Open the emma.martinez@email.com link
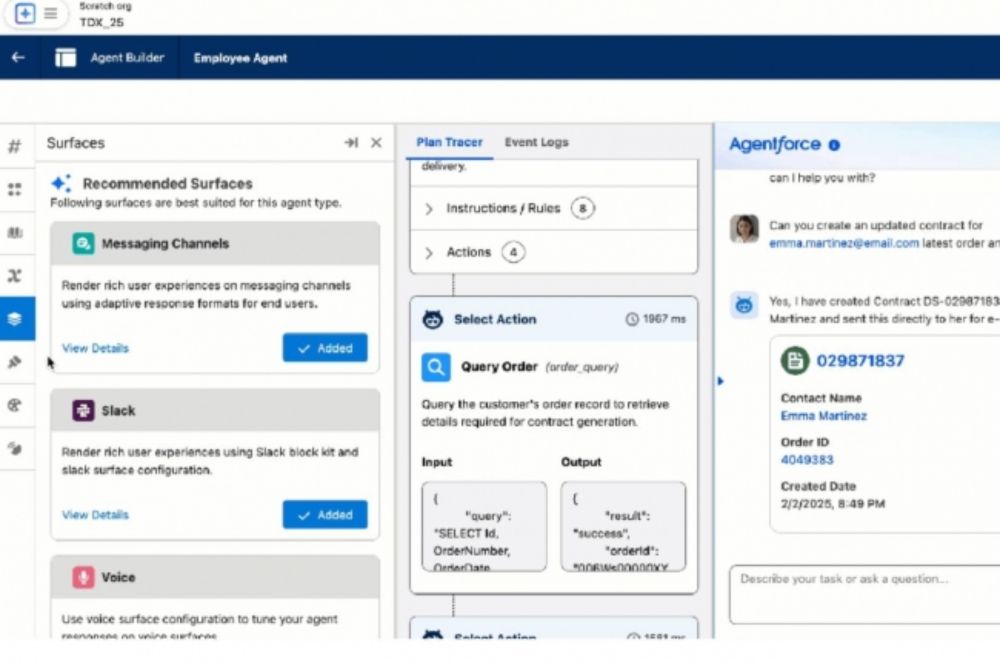This screenshot has height=666, width=1000. 844,243
